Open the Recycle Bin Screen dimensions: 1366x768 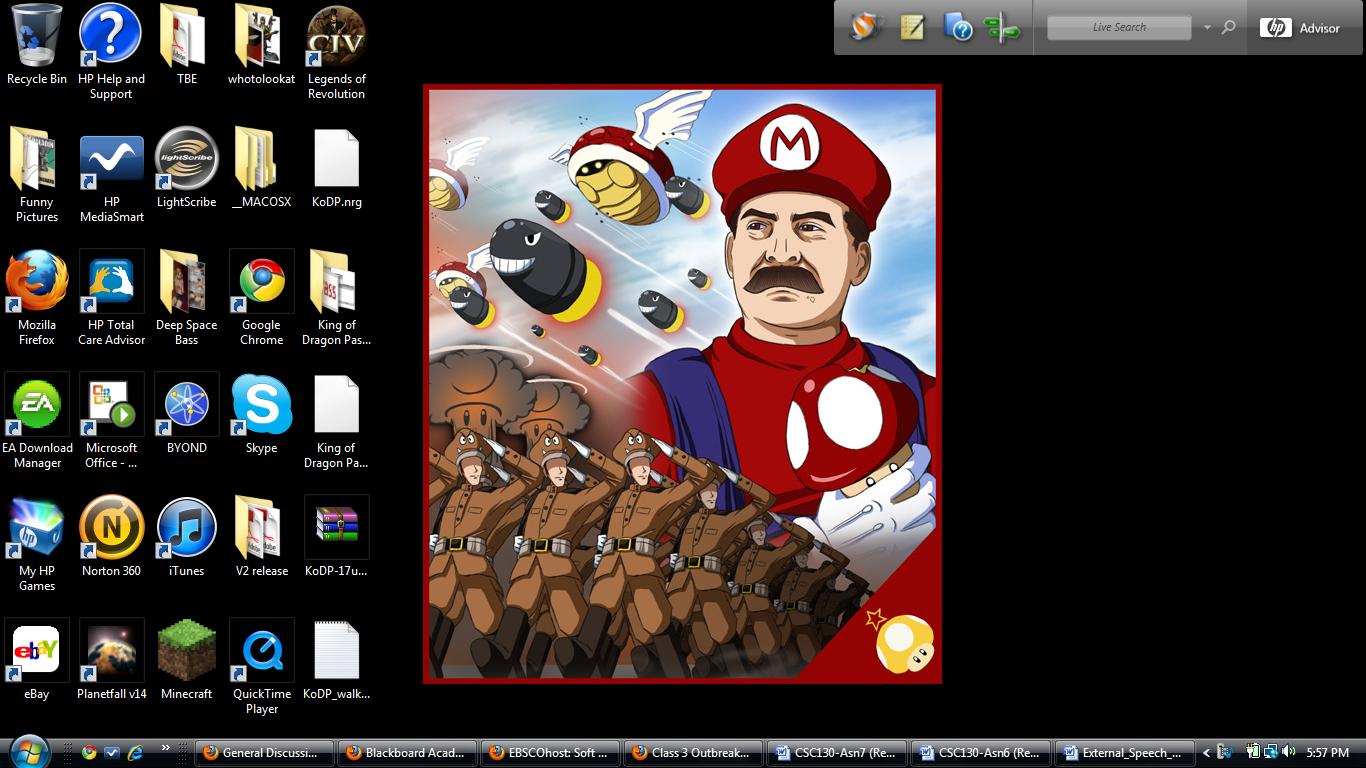pos(37,38)
